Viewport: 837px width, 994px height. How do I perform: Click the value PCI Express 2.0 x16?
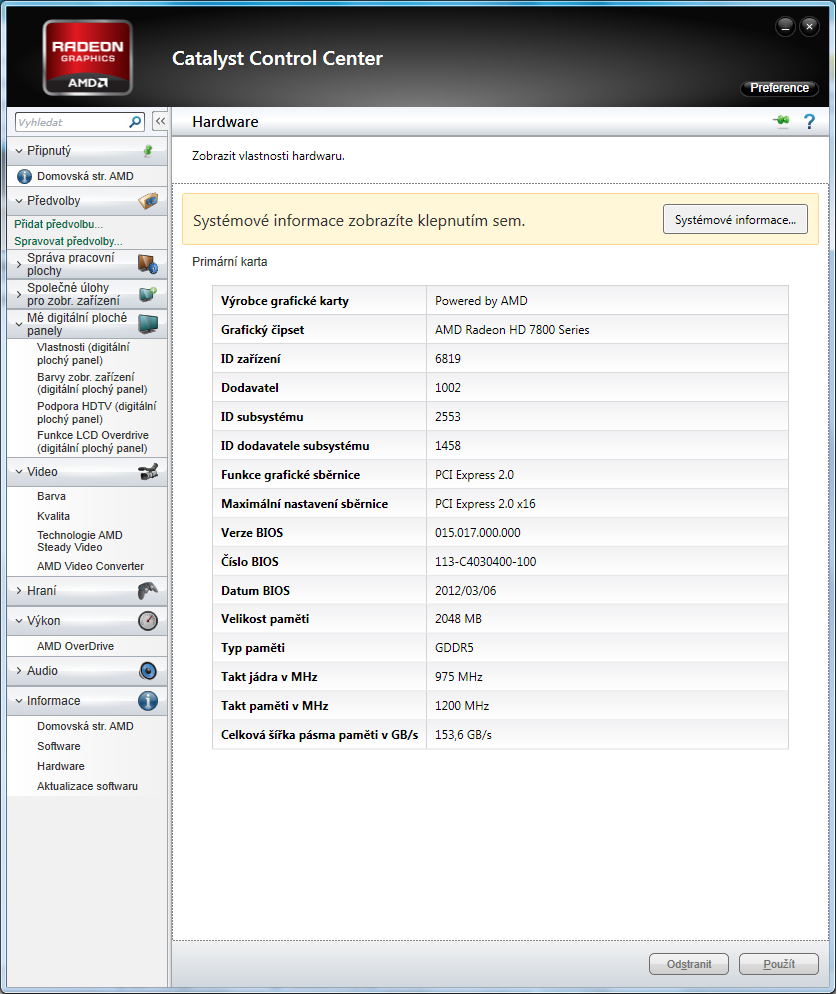[x=485, y=504]
